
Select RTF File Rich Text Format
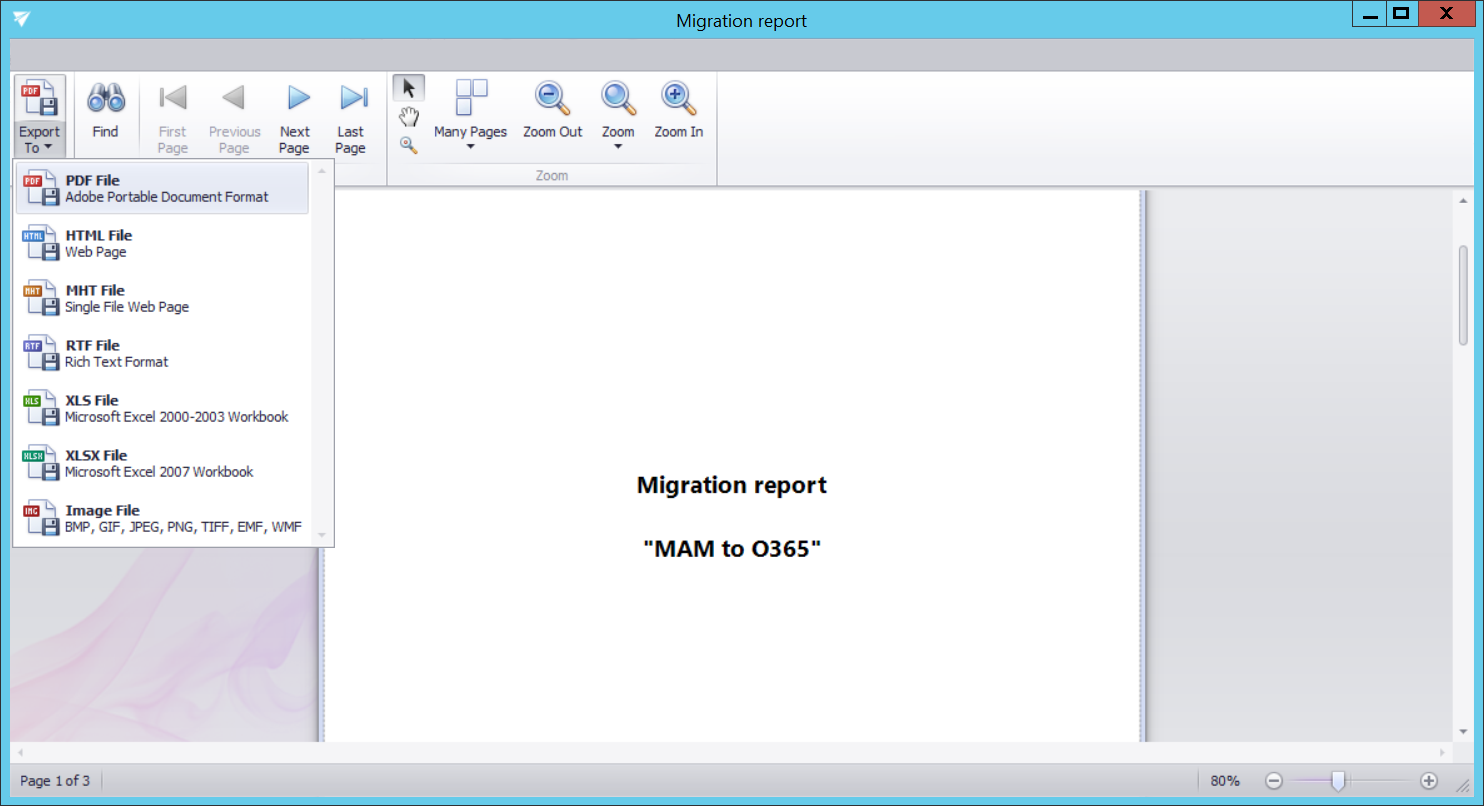pos(162,353)
